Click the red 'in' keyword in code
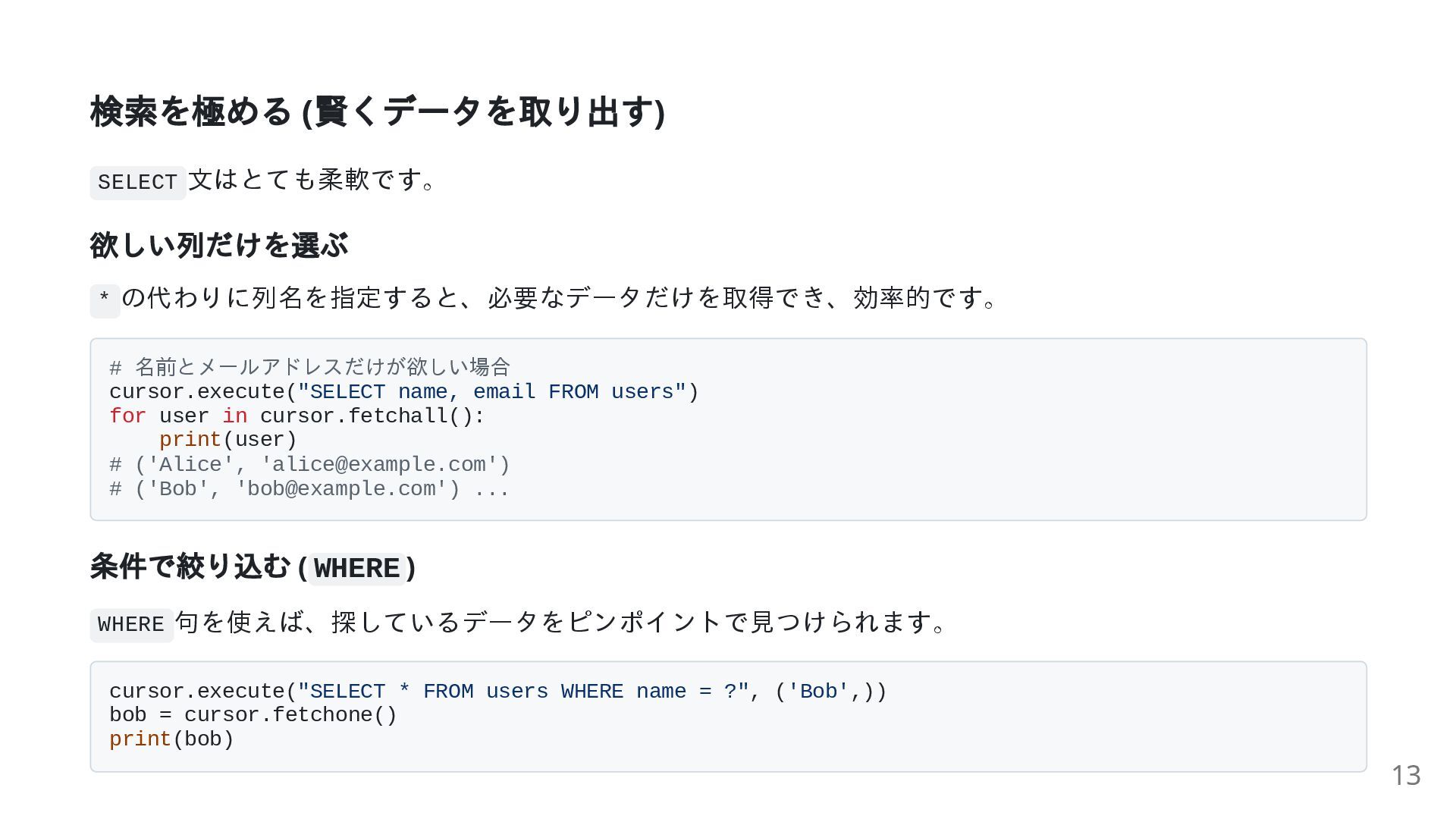The height and width of the screenshot is (819, 1456). coord(235,416)
